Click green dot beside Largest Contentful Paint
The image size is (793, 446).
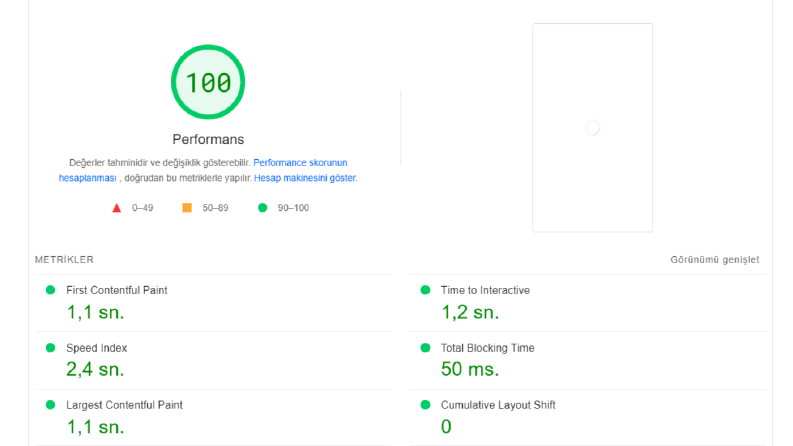[50, 405]
